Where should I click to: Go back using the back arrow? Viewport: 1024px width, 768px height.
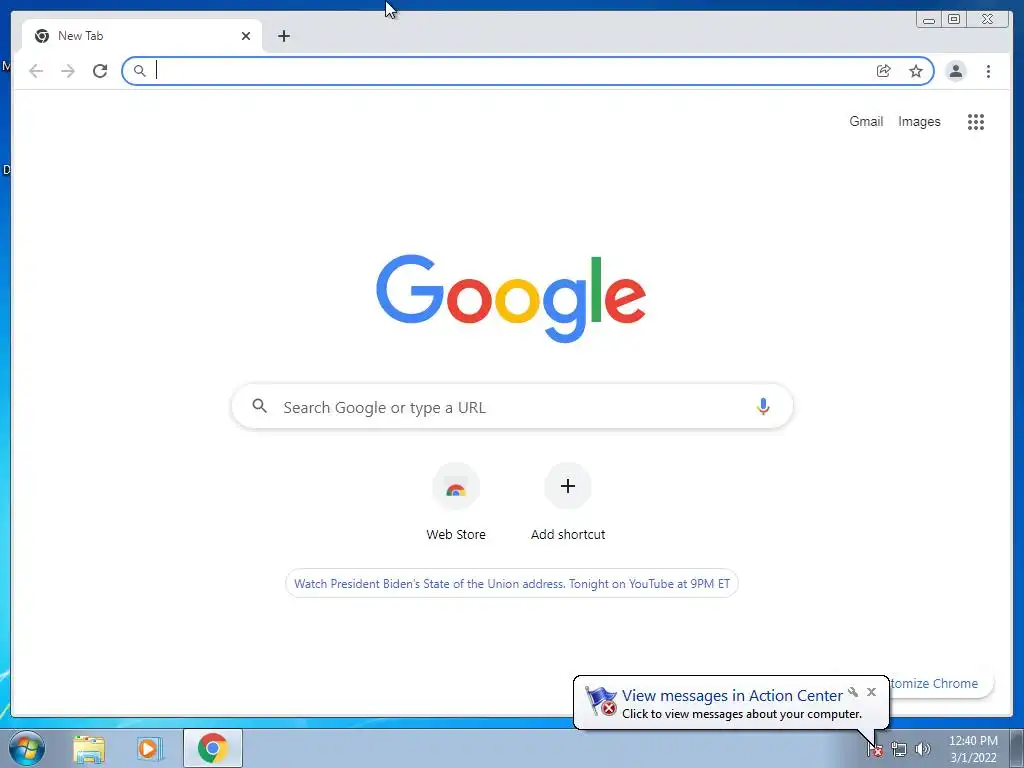pyautogui.click(x=36, y=71)
